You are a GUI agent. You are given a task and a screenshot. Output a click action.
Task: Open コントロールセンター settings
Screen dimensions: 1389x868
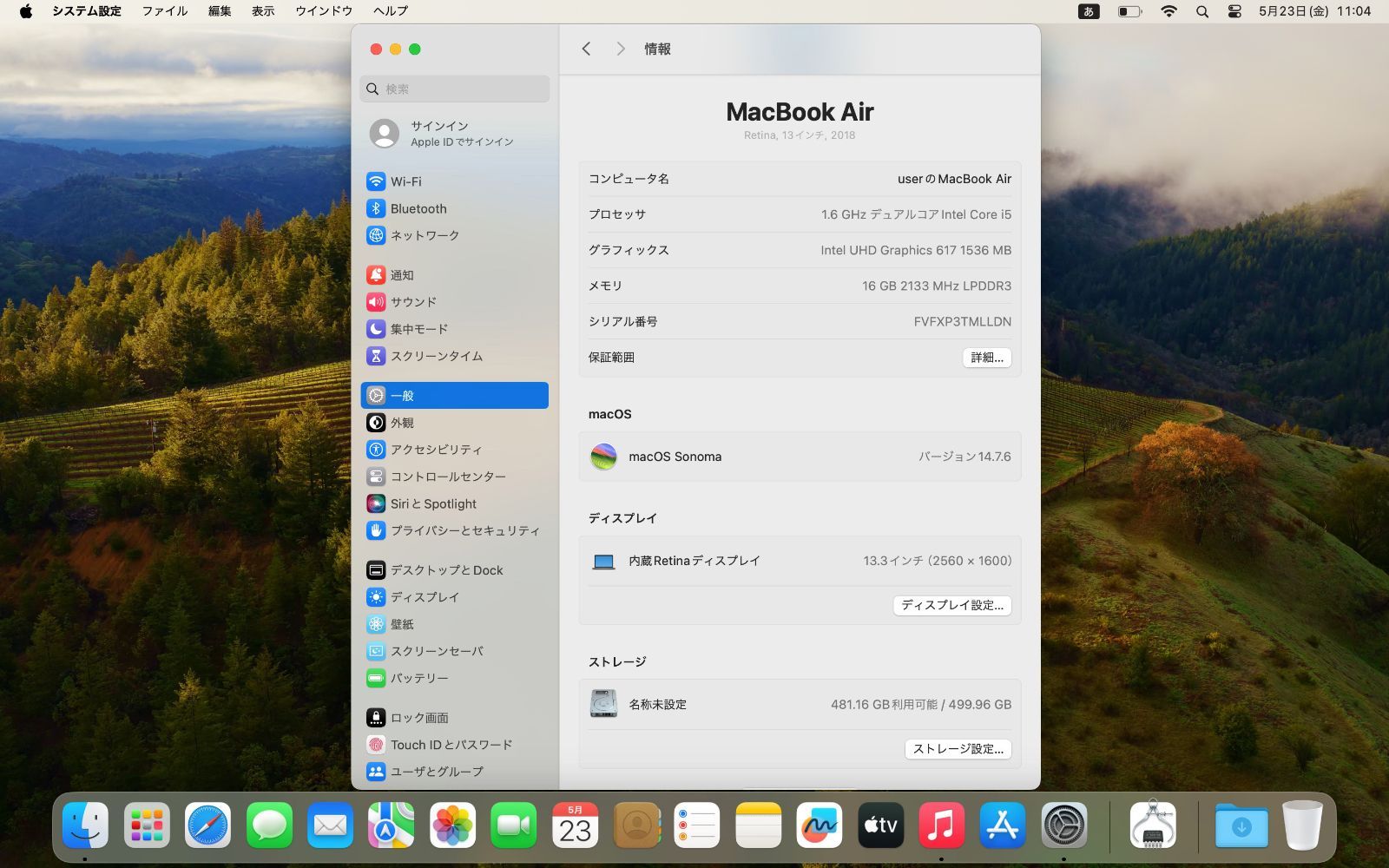[x=454, y=477]
